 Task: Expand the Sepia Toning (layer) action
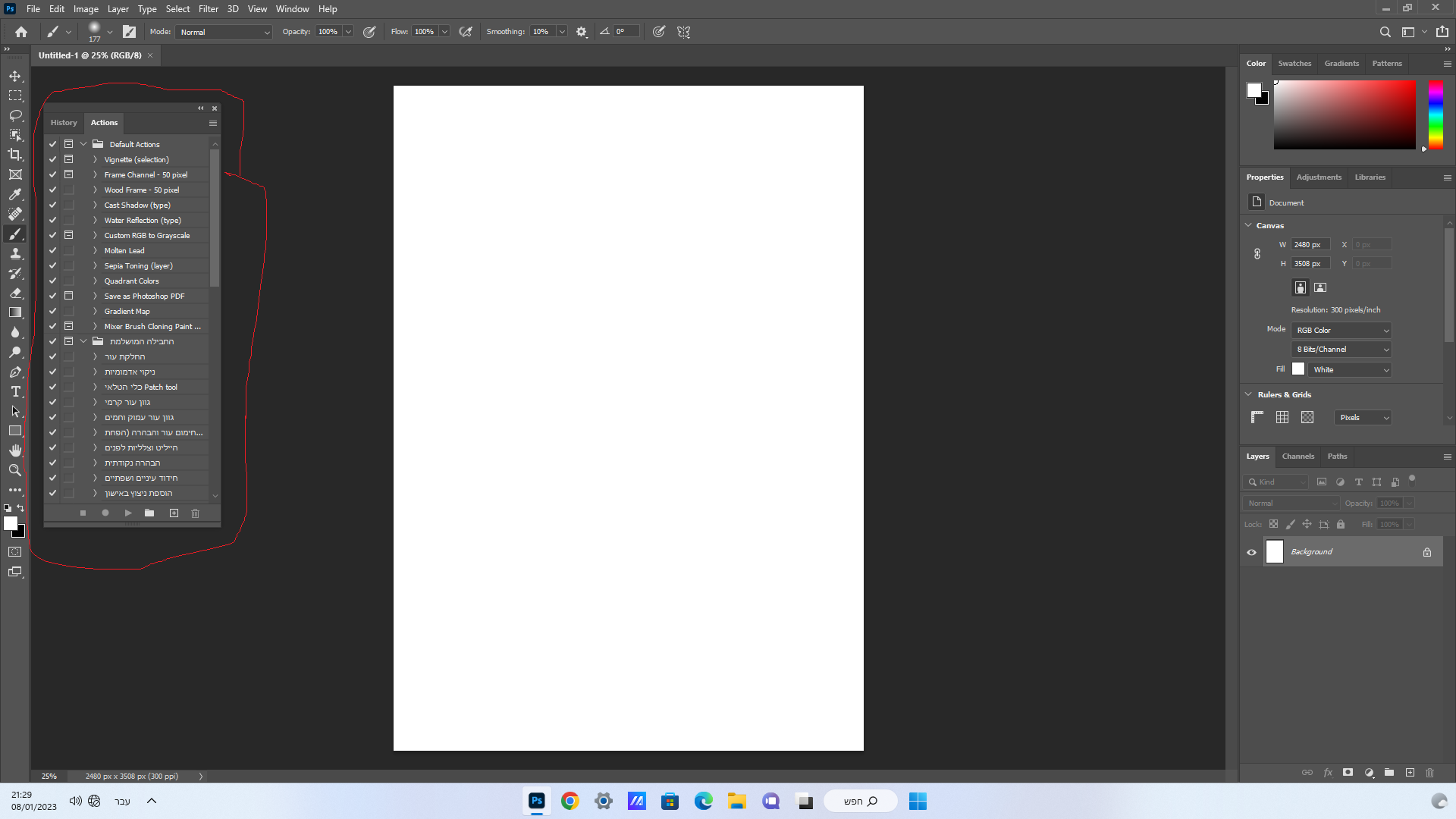(95, 266)
